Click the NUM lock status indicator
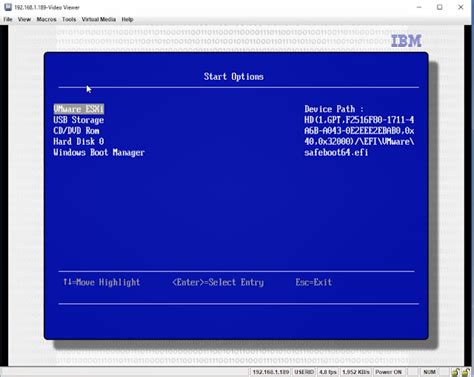 (429, 372)
